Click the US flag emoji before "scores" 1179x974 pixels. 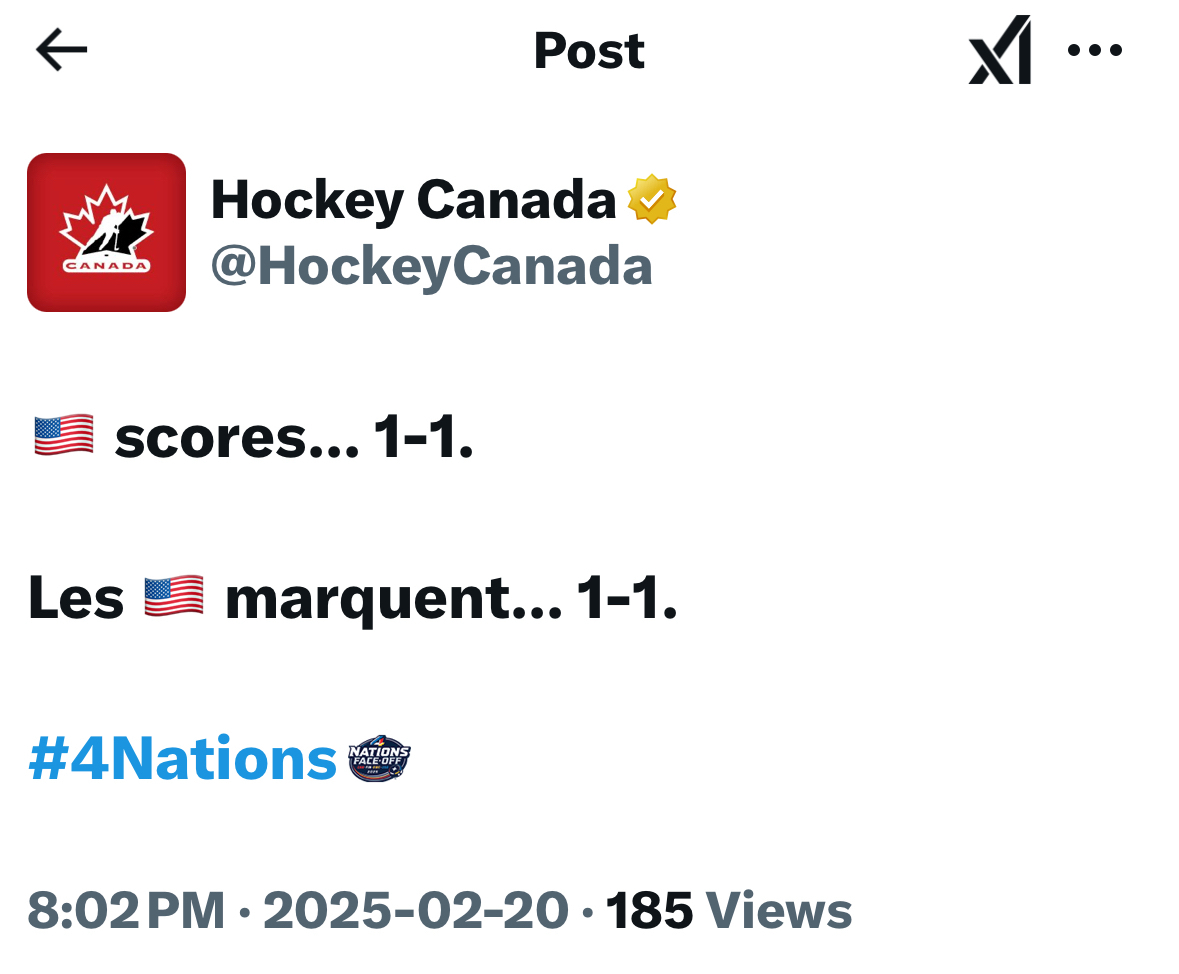tap(64, 436)
